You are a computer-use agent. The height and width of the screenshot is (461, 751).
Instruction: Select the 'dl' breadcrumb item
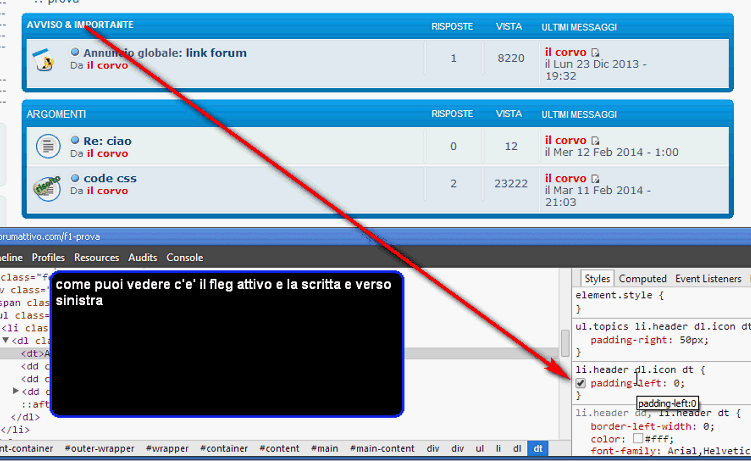click(517, 449)
